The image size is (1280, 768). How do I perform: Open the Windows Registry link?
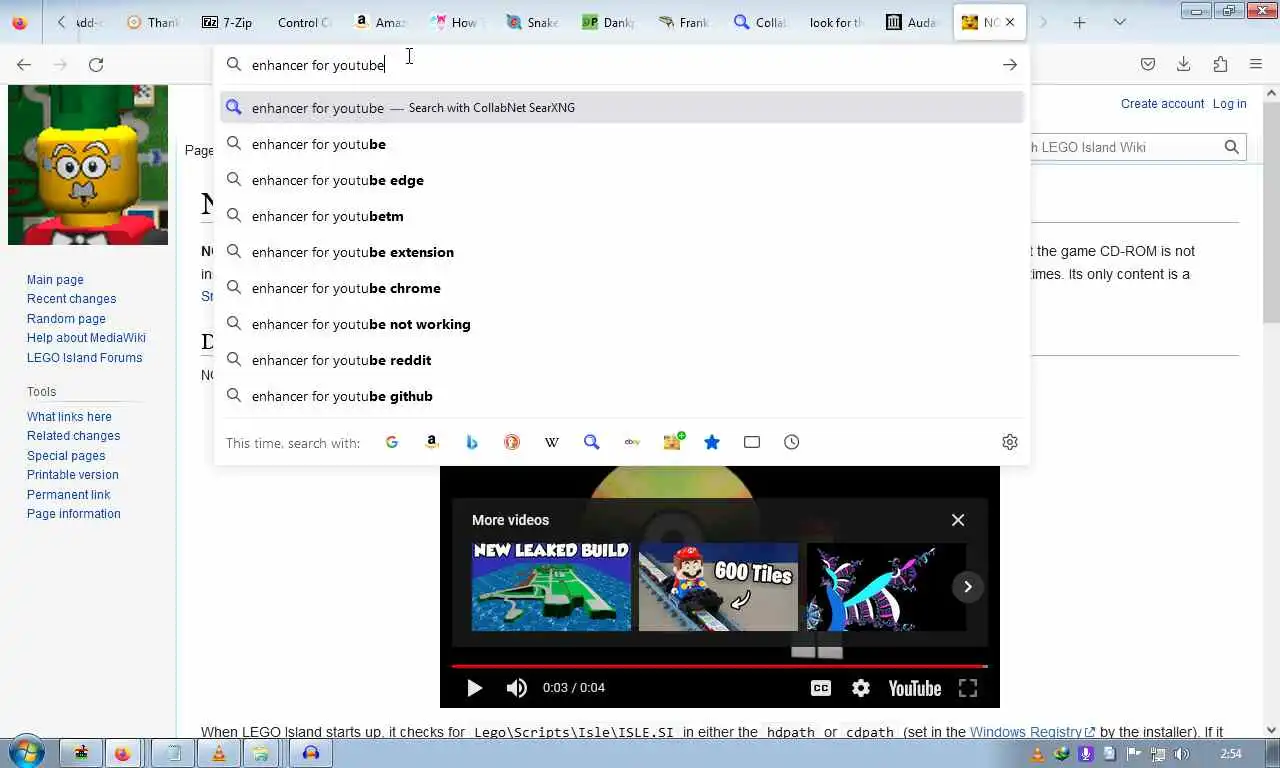pyautogui.click(x=1032, y=733)
